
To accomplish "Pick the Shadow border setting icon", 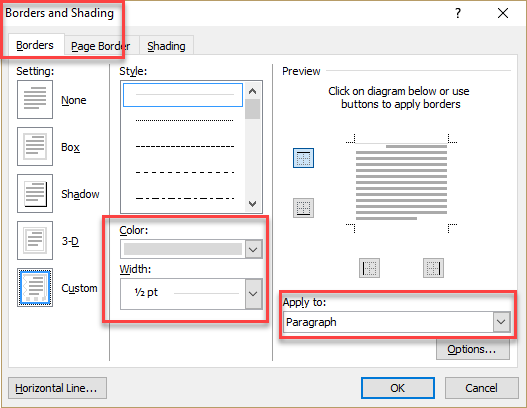I will click(x=35, y=194).
